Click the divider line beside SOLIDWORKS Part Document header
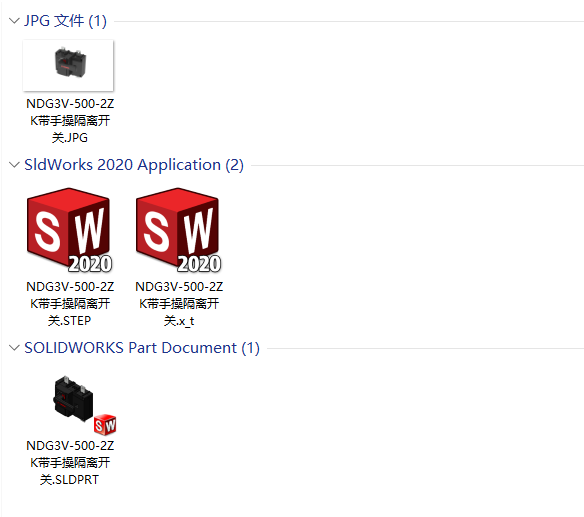Image resolution: width=584 pixels, height=517 pixels. pos(425,349)
